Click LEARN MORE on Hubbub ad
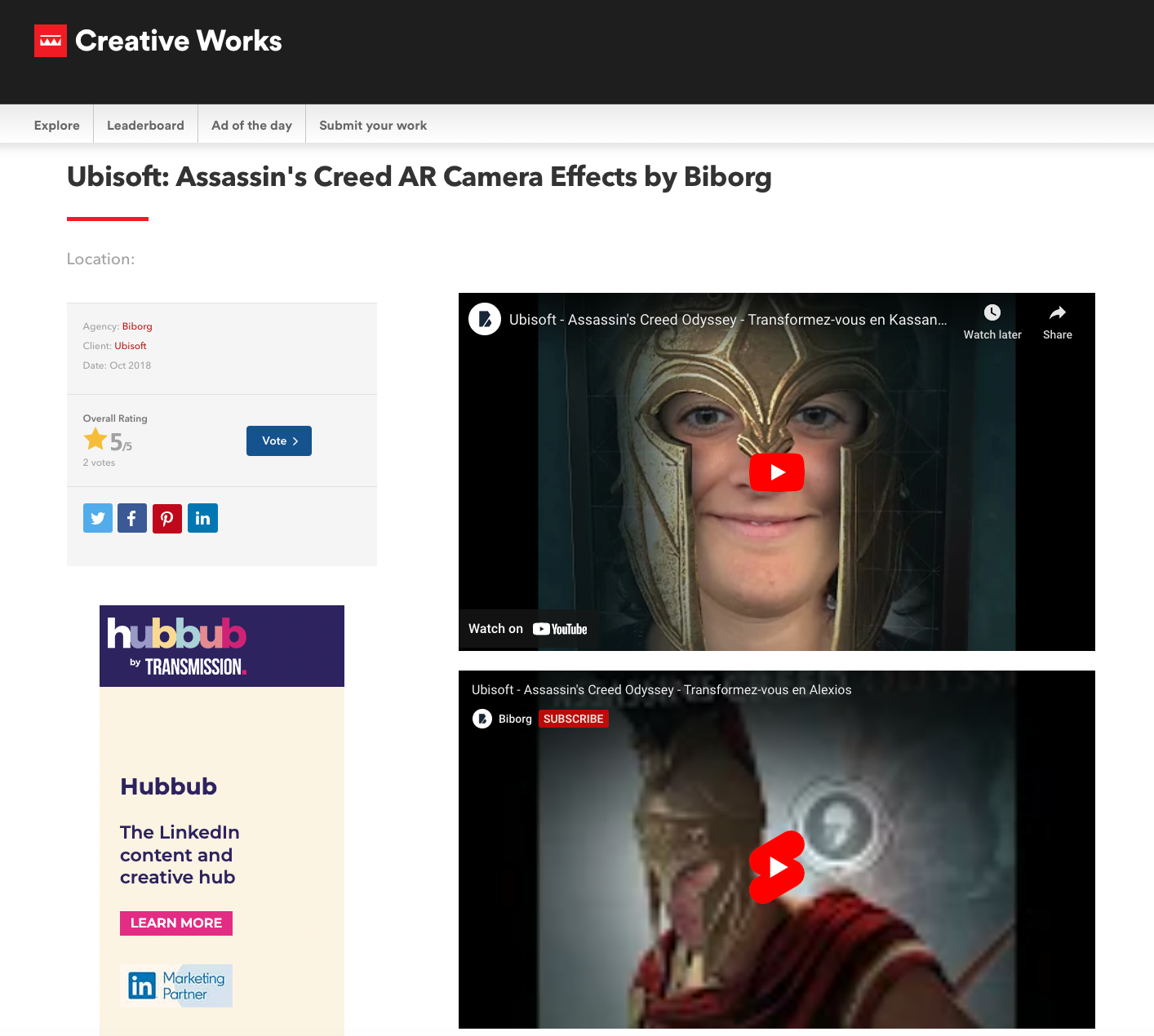The width and height of the screenshot is (1154, 1036). pos(176,923)
